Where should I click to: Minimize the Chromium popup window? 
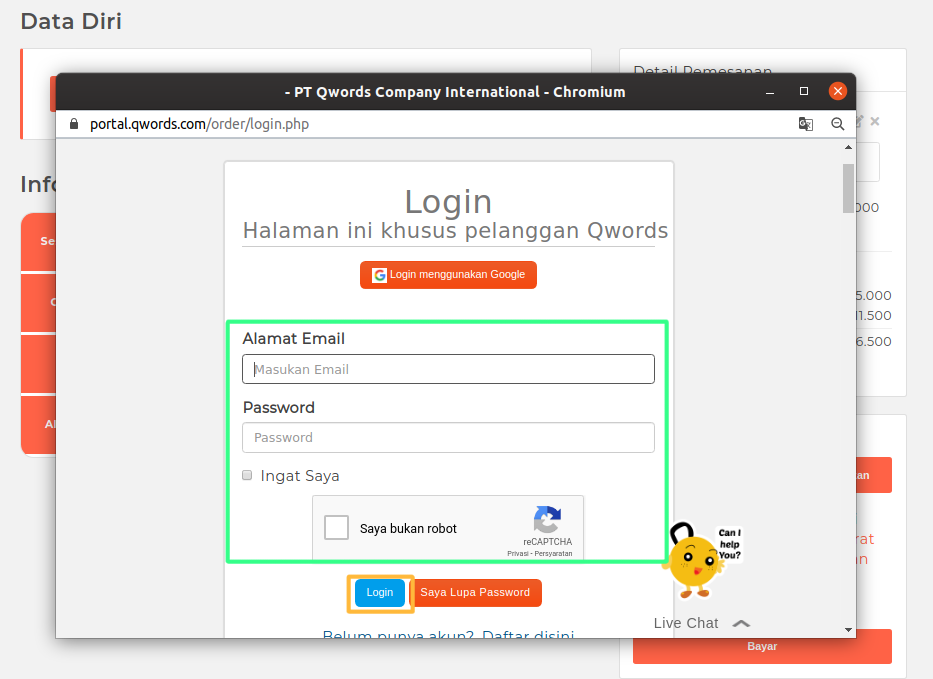pos(770,91)
